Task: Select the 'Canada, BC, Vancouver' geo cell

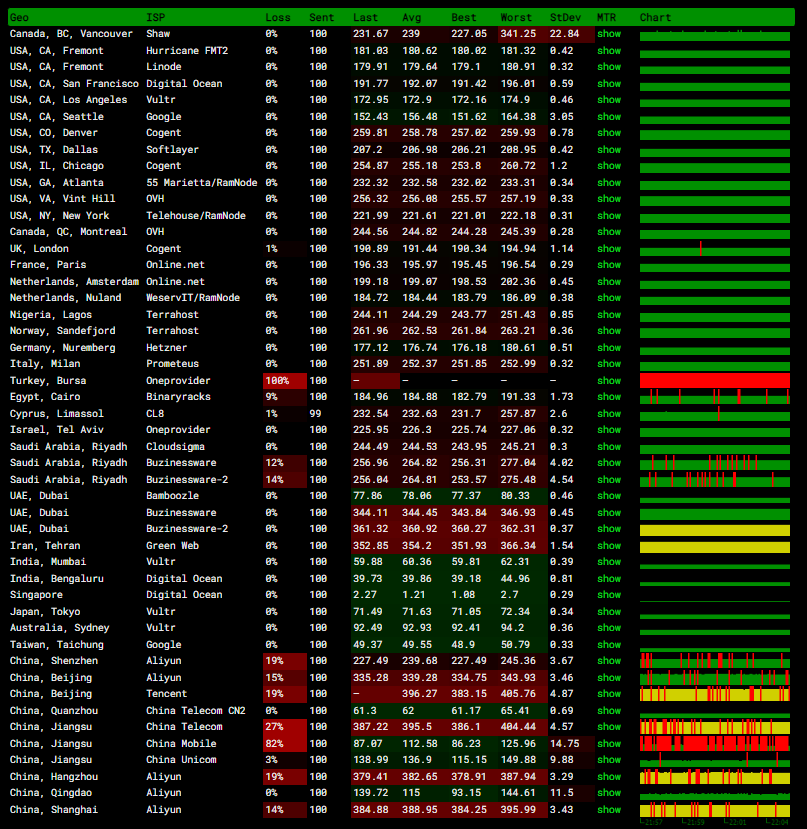Action: tap(71, 34)
